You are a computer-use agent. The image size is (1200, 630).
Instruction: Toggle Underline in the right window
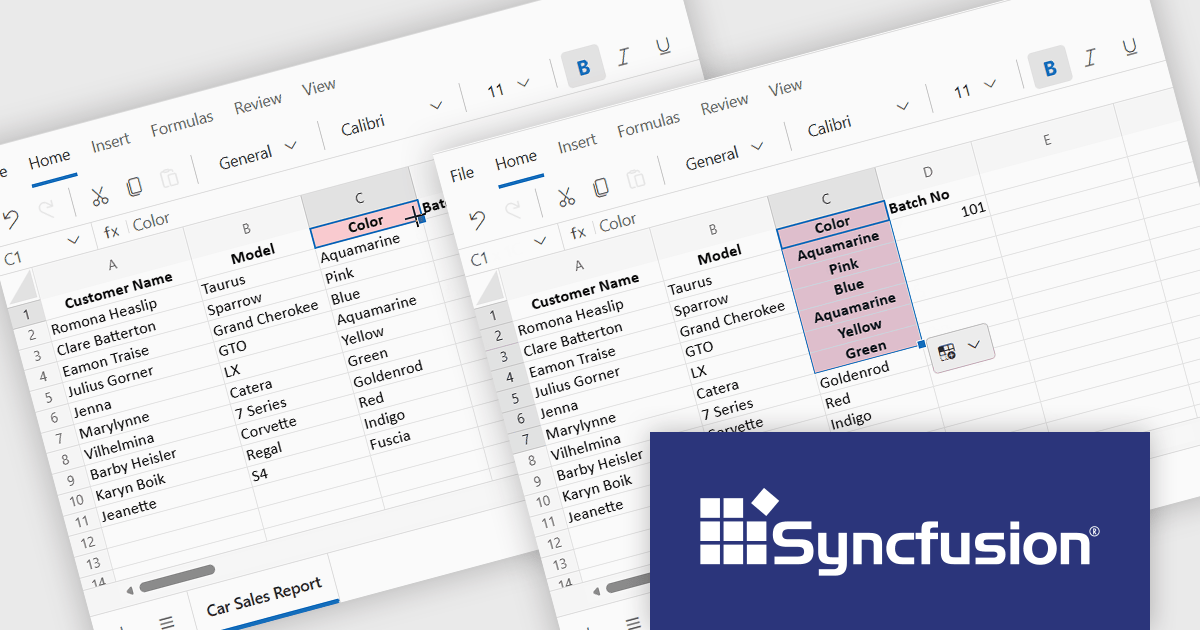coord(1130,47)
